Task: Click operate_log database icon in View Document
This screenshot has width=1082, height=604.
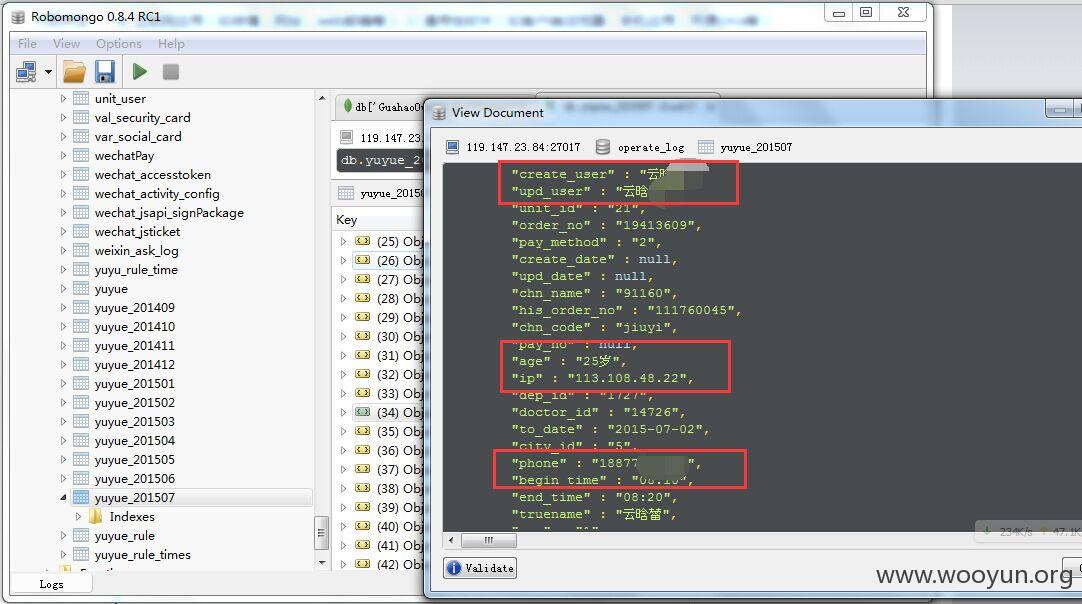Action: (602, 147)
